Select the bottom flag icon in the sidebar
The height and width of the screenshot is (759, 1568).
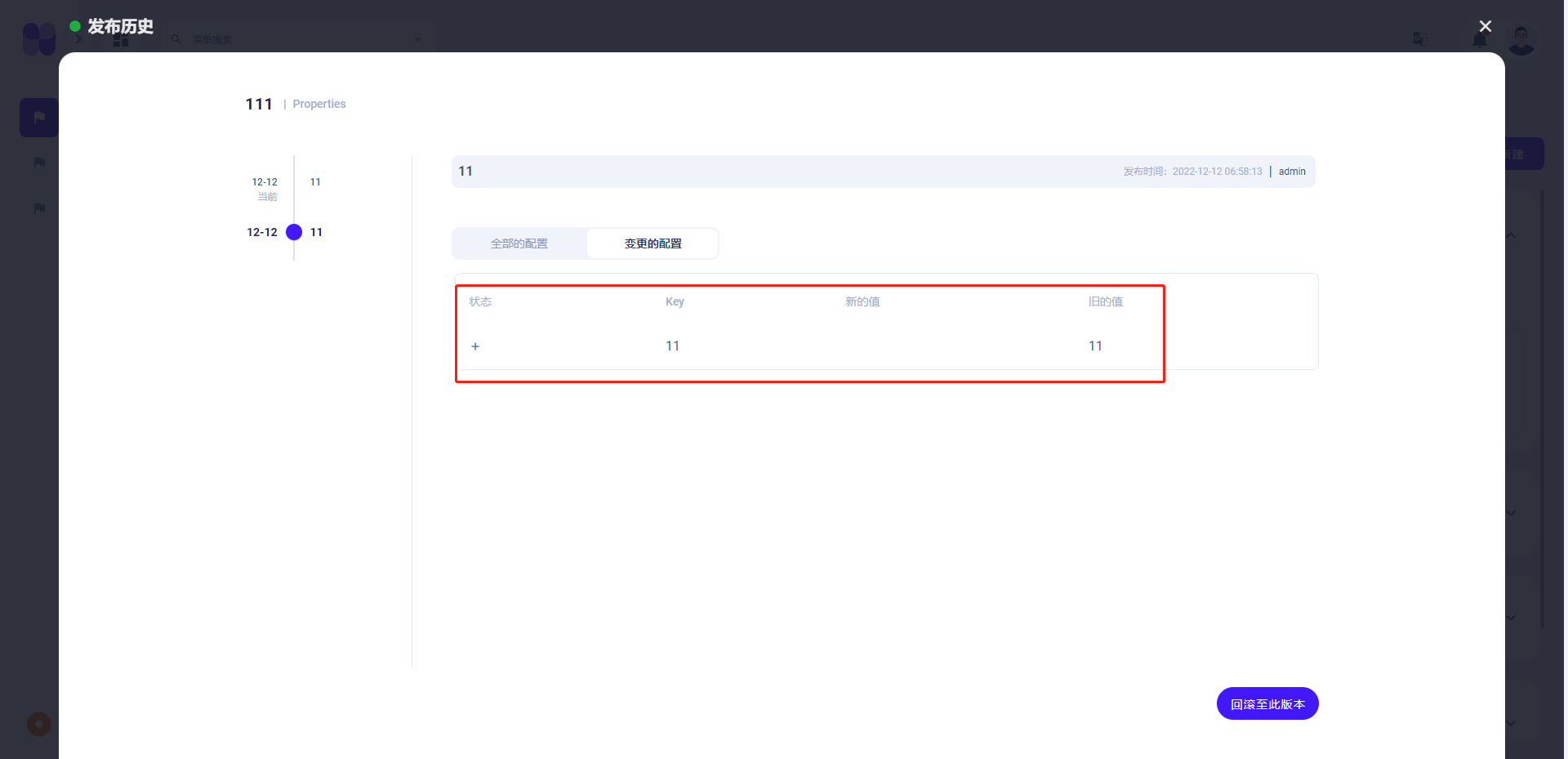(38, 208)
